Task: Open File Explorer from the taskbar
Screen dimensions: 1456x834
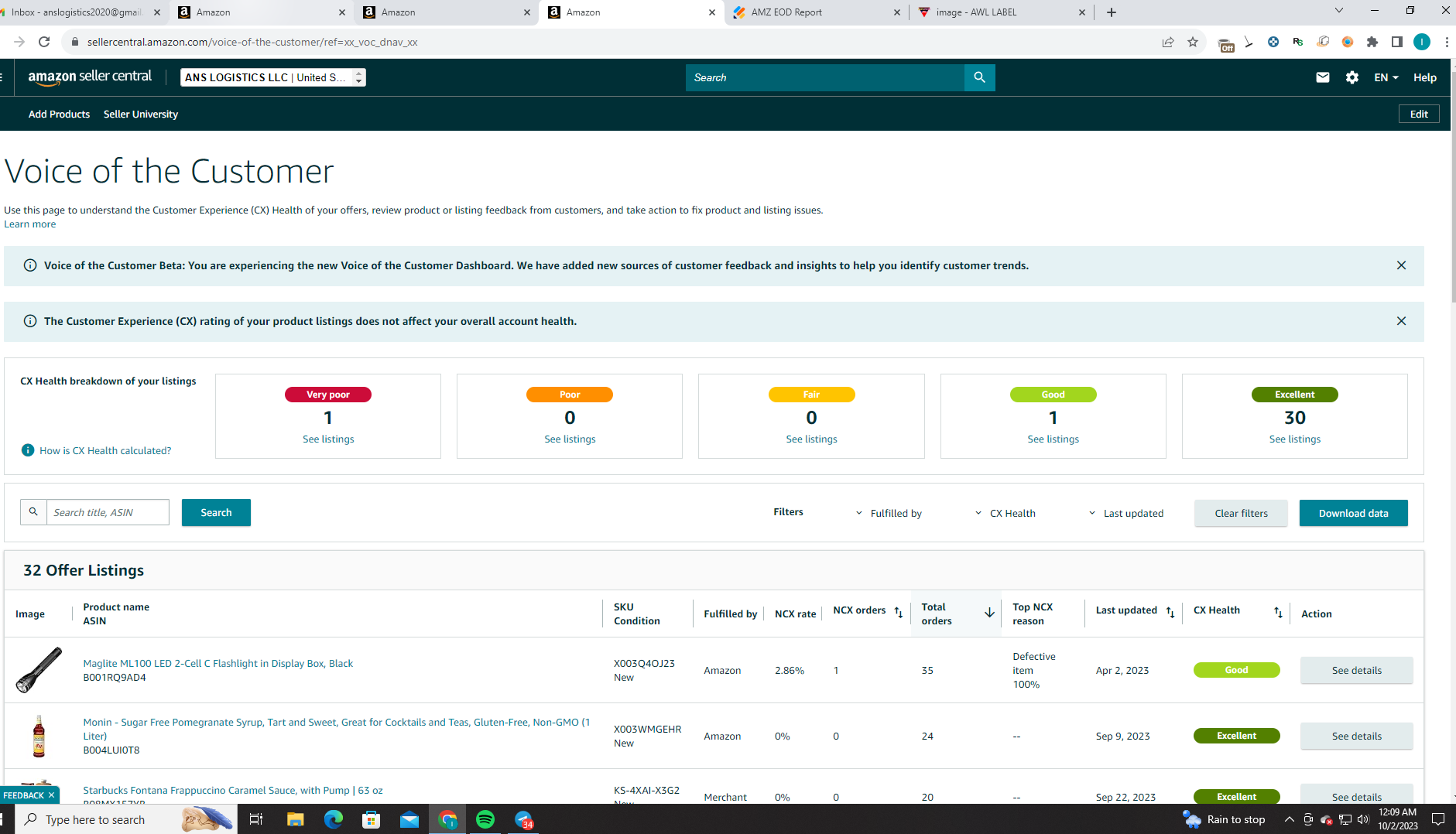Action: pos(295,819)
